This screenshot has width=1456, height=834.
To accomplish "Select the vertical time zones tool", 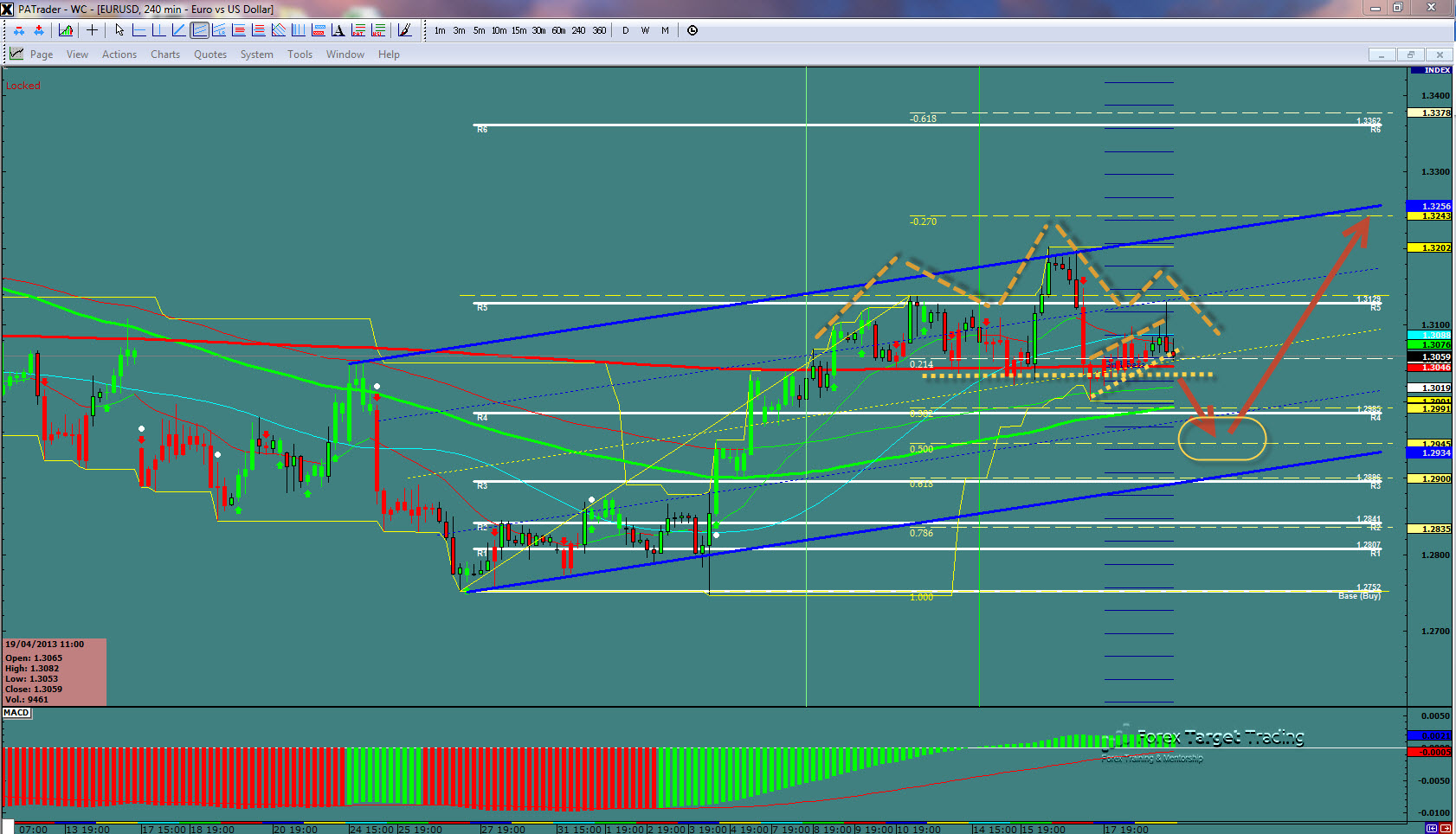I will [298, 30].
